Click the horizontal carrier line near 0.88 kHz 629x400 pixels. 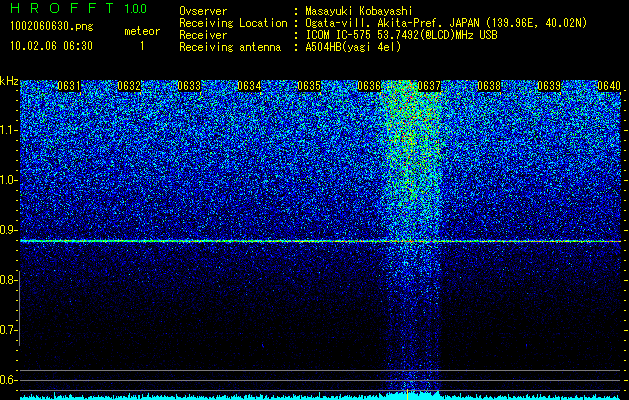pos(321,241)
